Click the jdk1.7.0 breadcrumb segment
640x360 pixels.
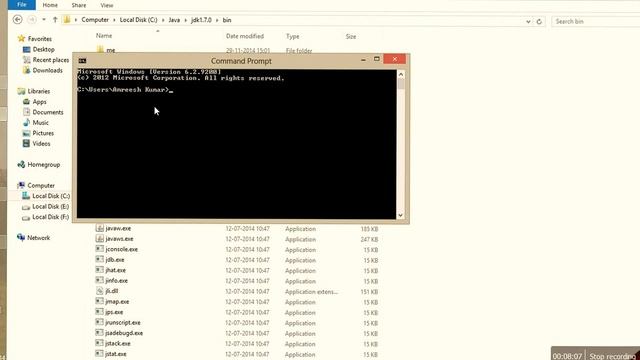(x=201, y=20)
